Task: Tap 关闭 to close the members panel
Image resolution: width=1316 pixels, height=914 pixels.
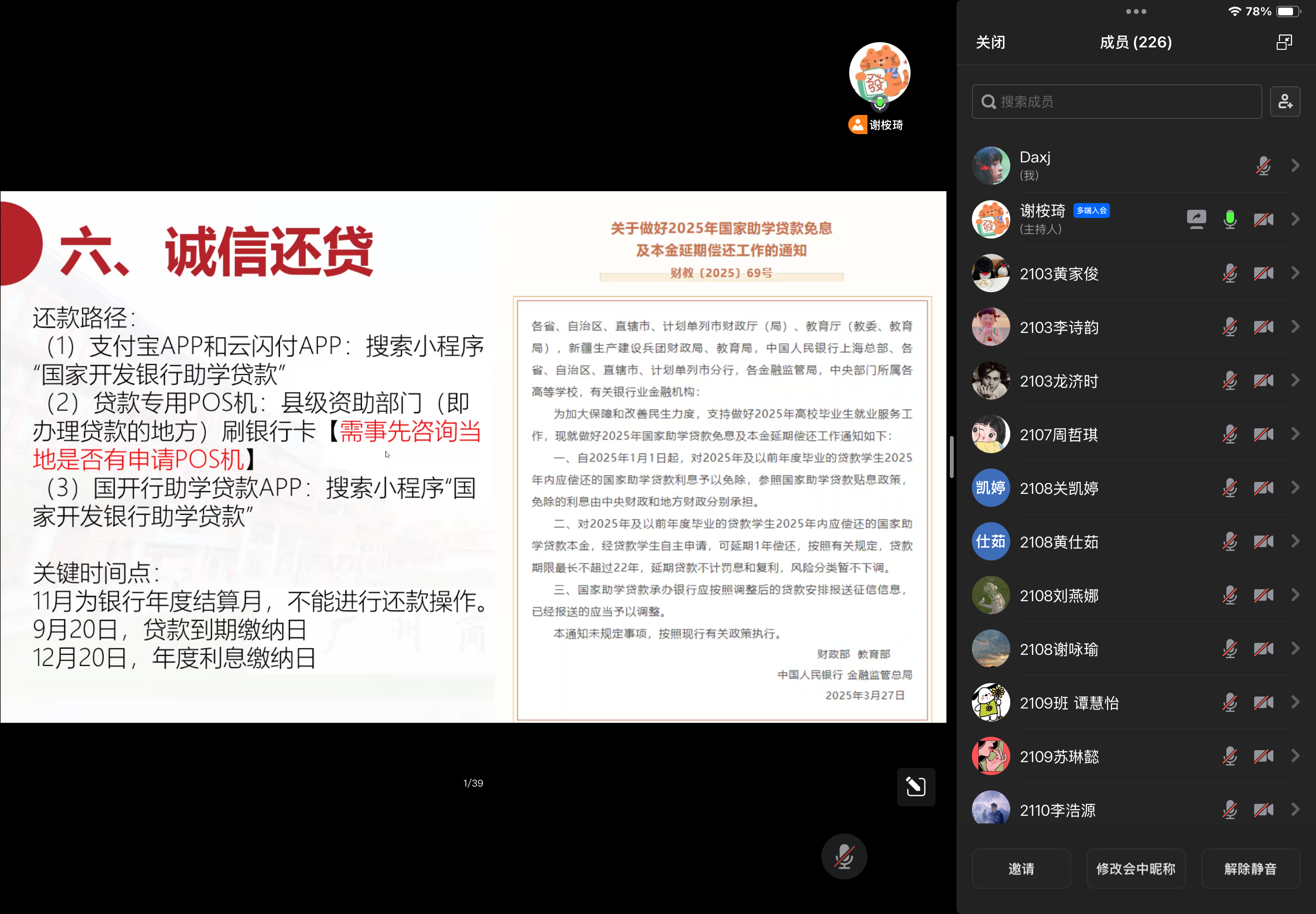Action: point(991,42)
